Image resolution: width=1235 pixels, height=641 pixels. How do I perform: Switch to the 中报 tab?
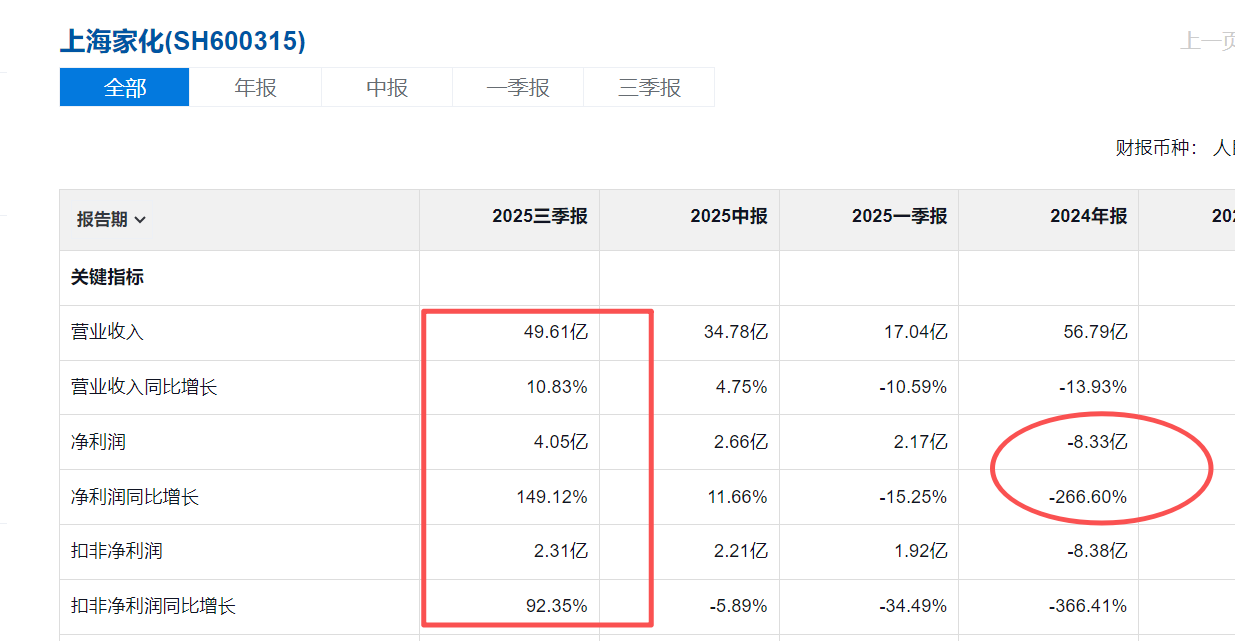pyautogui.click(x=387, y=88)
